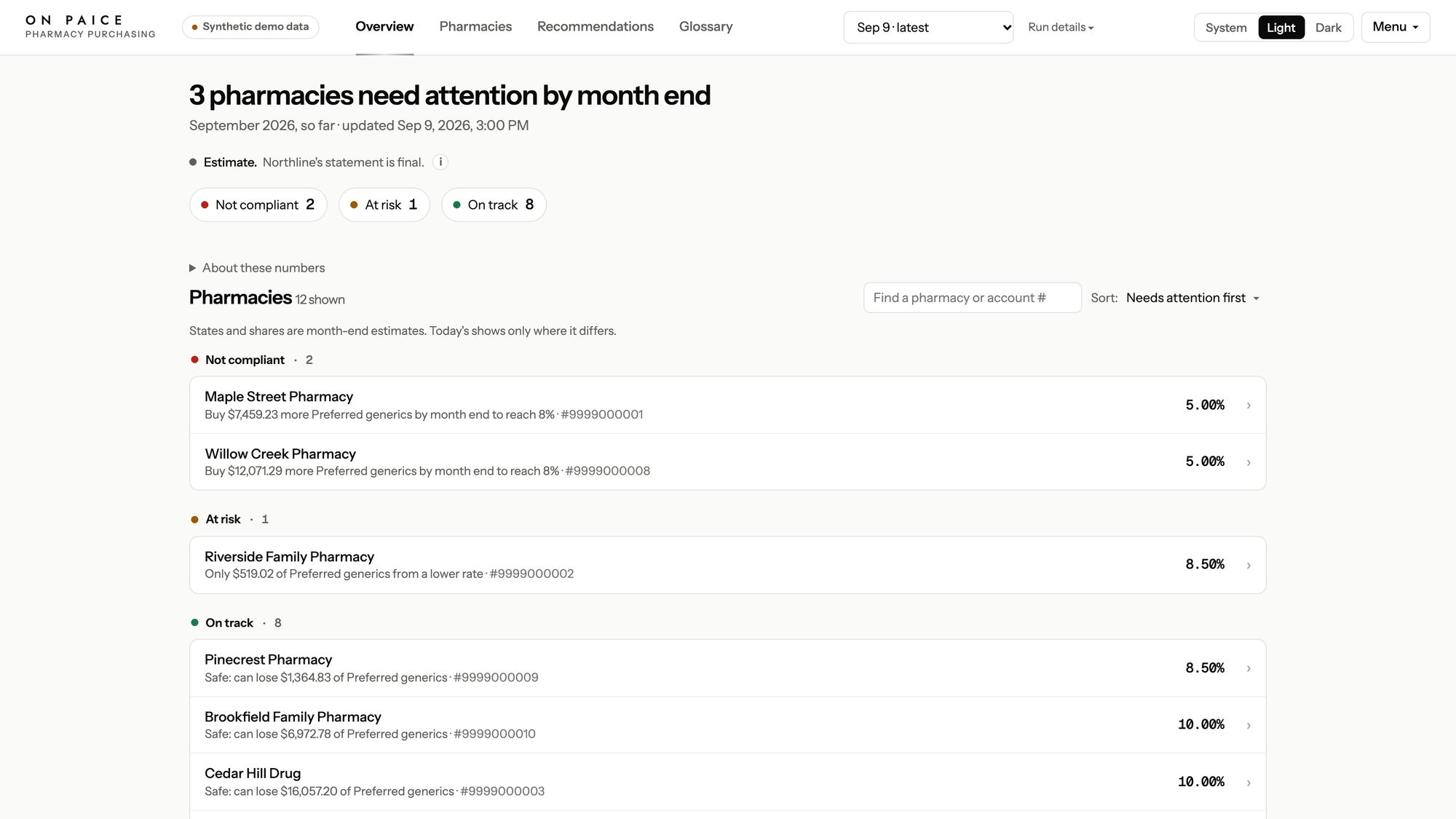The height and width of the screenshot is (819, 1456).
Task: Open Willow Creek Pharmacy row chevron
Action: click(x=1249, y=462)
